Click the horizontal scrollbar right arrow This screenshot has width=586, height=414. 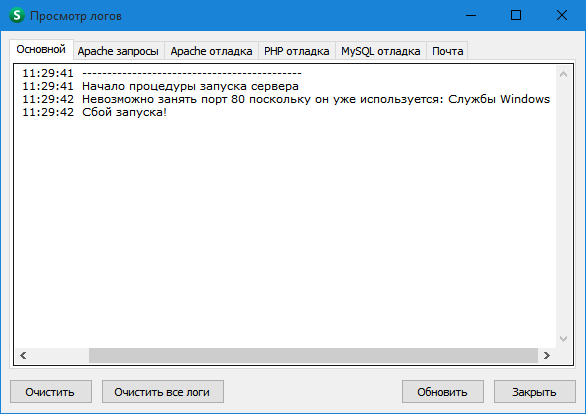point(547,355)
